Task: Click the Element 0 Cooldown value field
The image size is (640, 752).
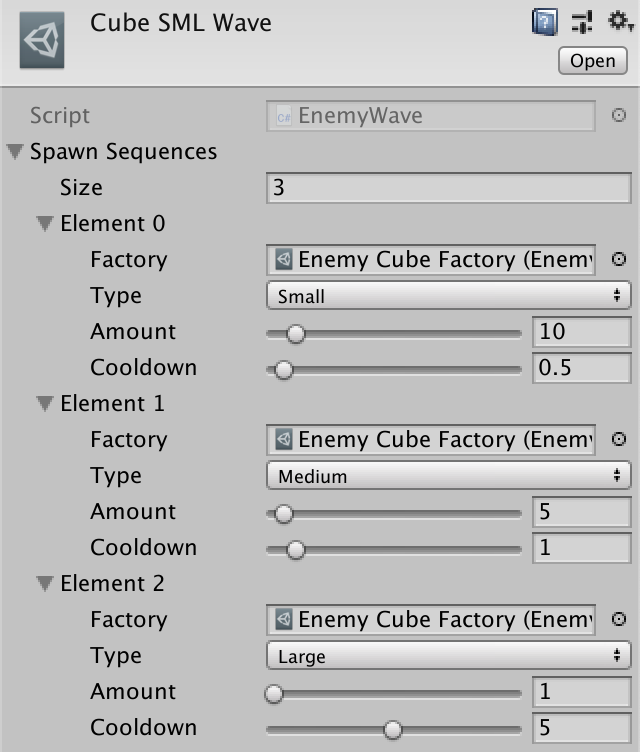Action: 583,368
